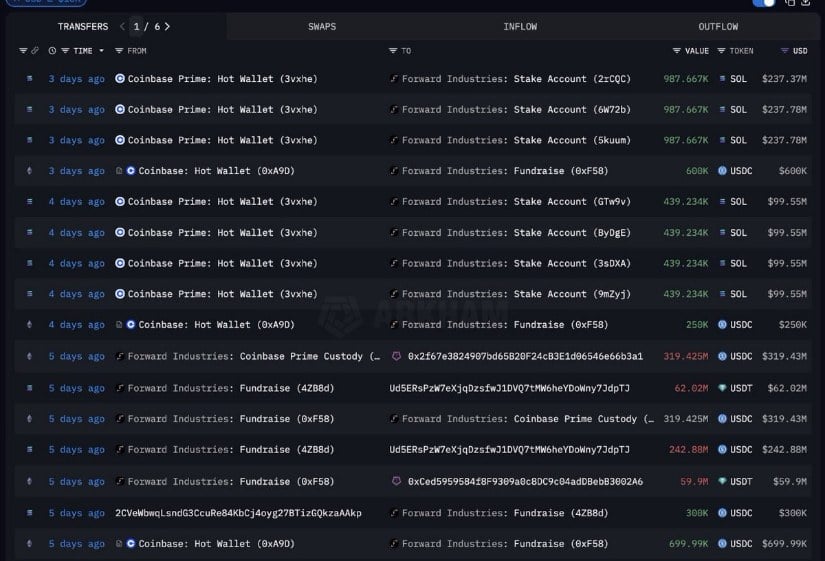This screenshot has height=561, width=825.
Task: Open Forward Industries Stake Account (3sDXA)
Action: (x=516, y=263)
